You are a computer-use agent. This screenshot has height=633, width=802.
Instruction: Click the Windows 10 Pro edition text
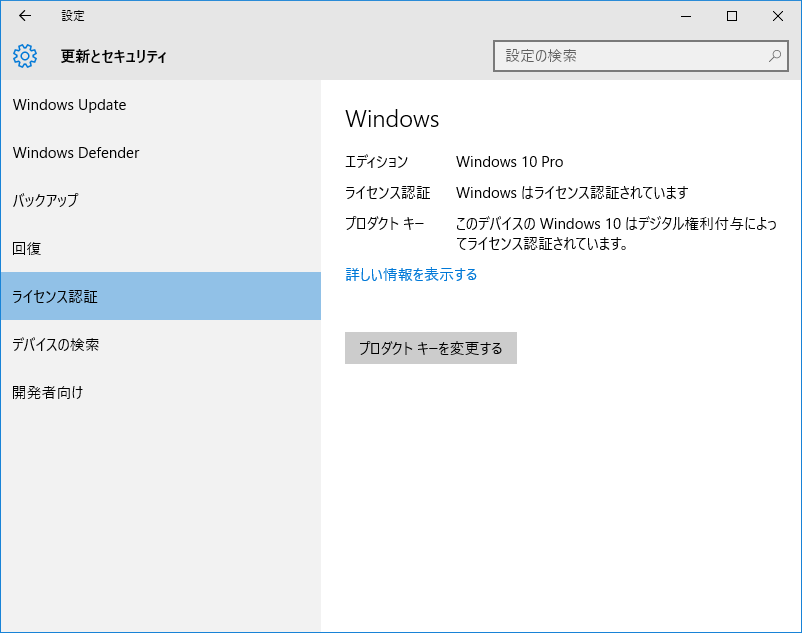[x=510, y=161]
